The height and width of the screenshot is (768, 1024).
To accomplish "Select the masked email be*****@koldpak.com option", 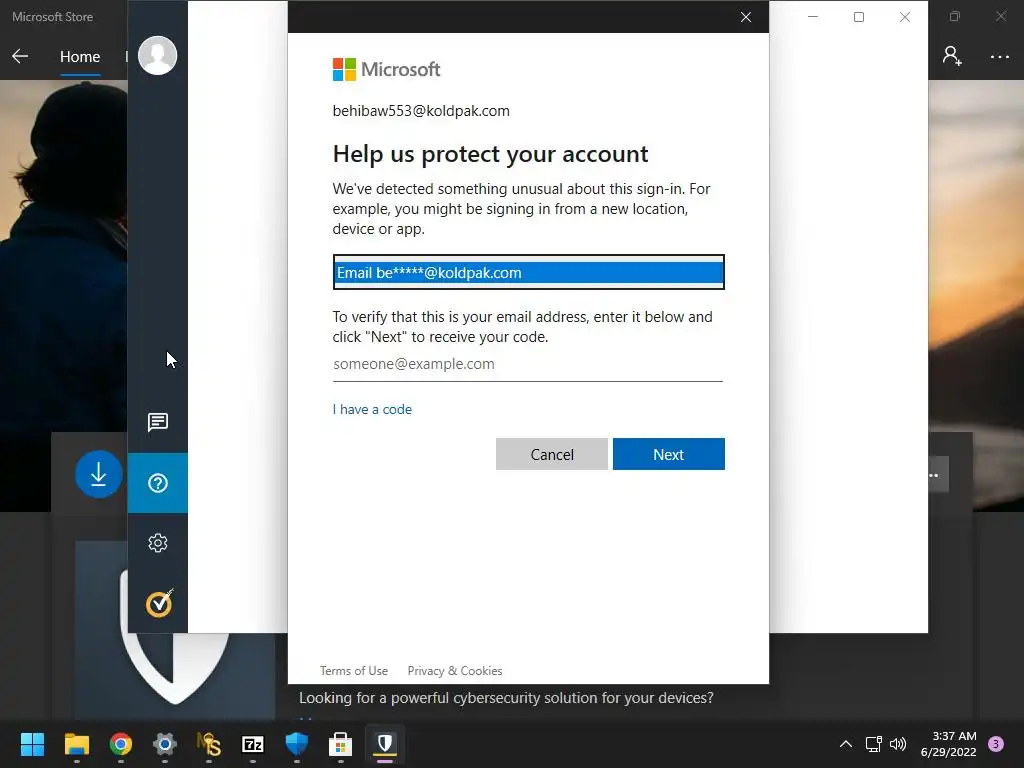I will click(528, 272).
